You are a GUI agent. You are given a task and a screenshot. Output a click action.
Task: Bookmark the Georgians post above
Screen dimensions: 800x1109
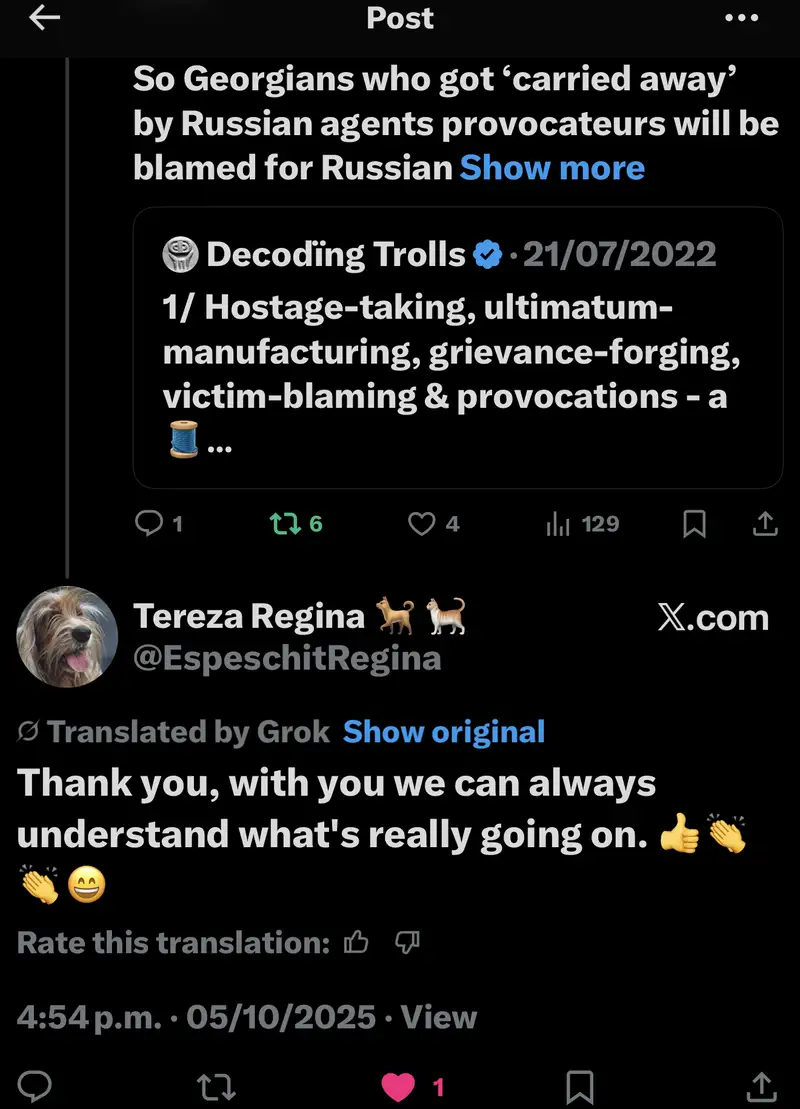click(694, 523)
